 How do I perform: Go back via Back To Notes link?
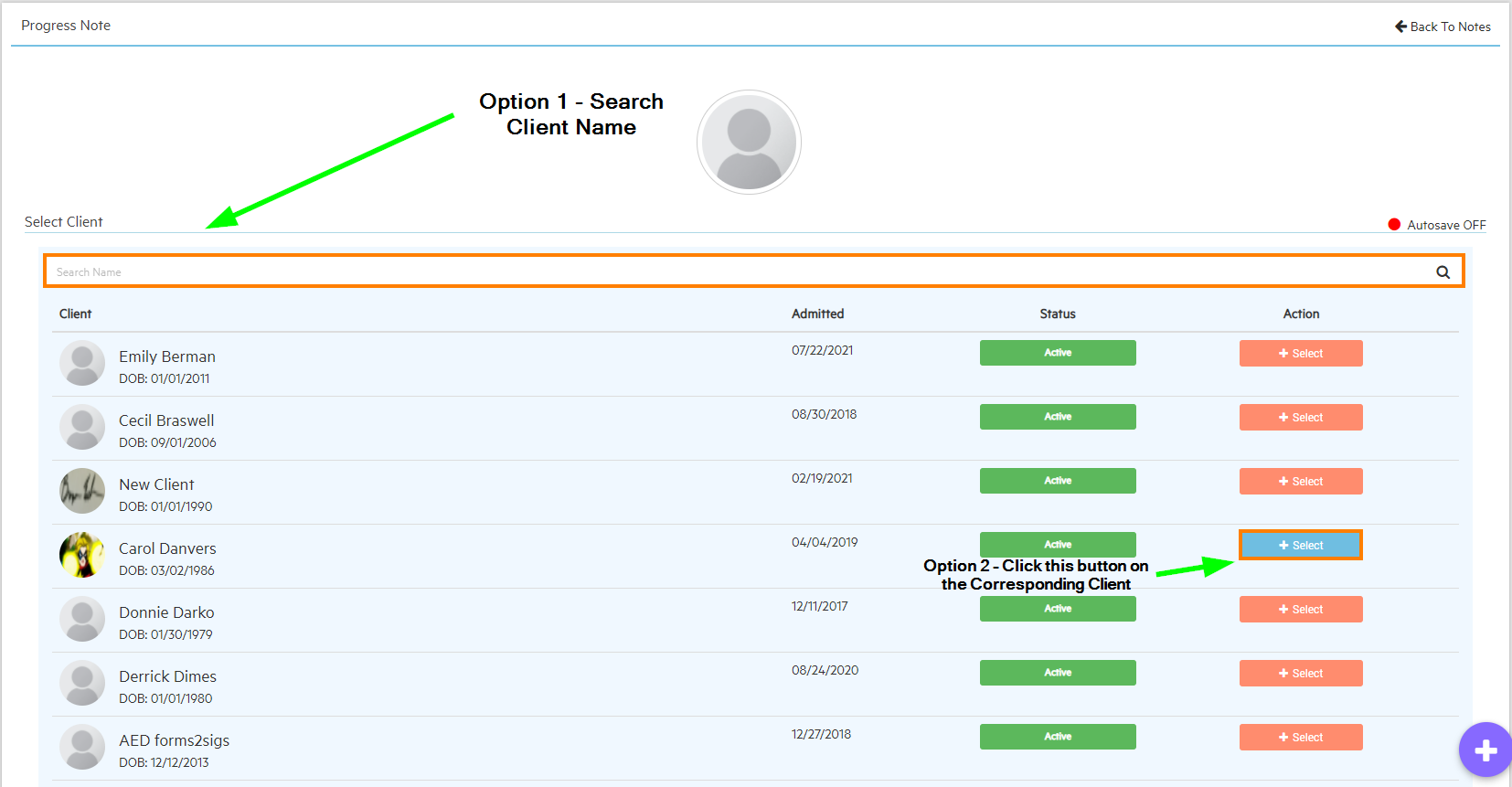tap(1443, 27)
